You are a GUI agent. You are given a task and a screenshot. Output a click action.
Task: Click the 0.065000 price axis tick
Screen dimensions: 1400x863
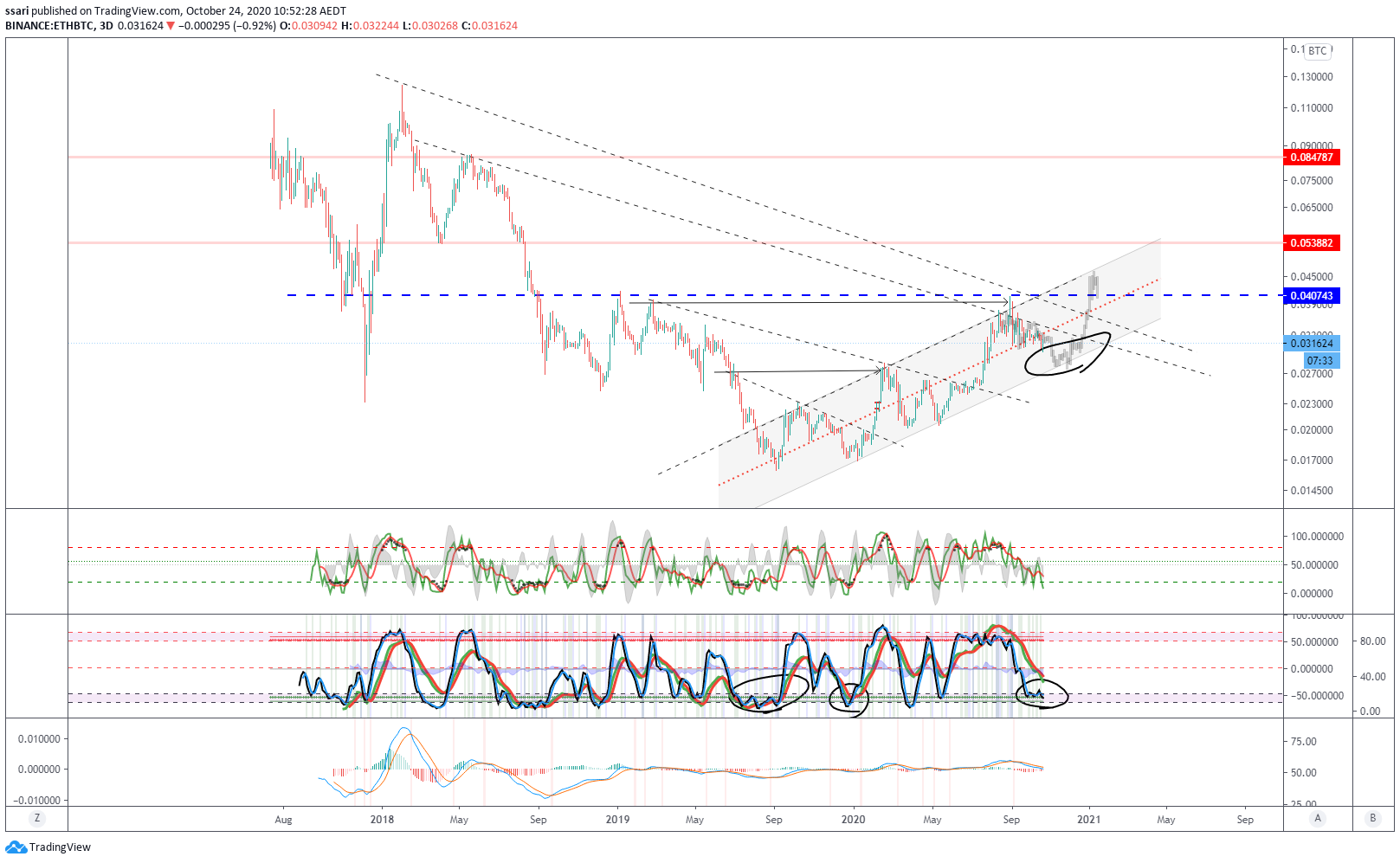click(x=1311, y=208)
